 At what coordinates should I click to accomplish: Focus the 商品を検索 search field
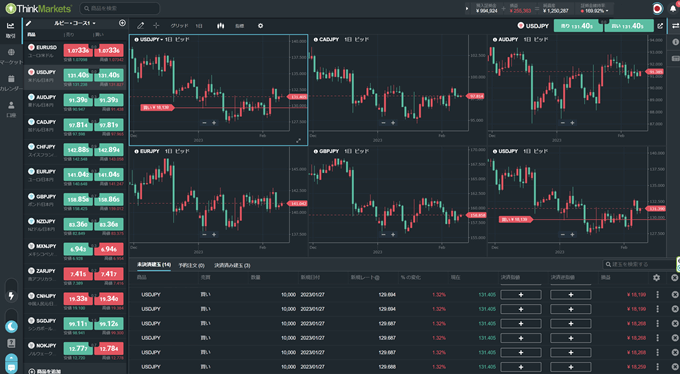[120, 8]
